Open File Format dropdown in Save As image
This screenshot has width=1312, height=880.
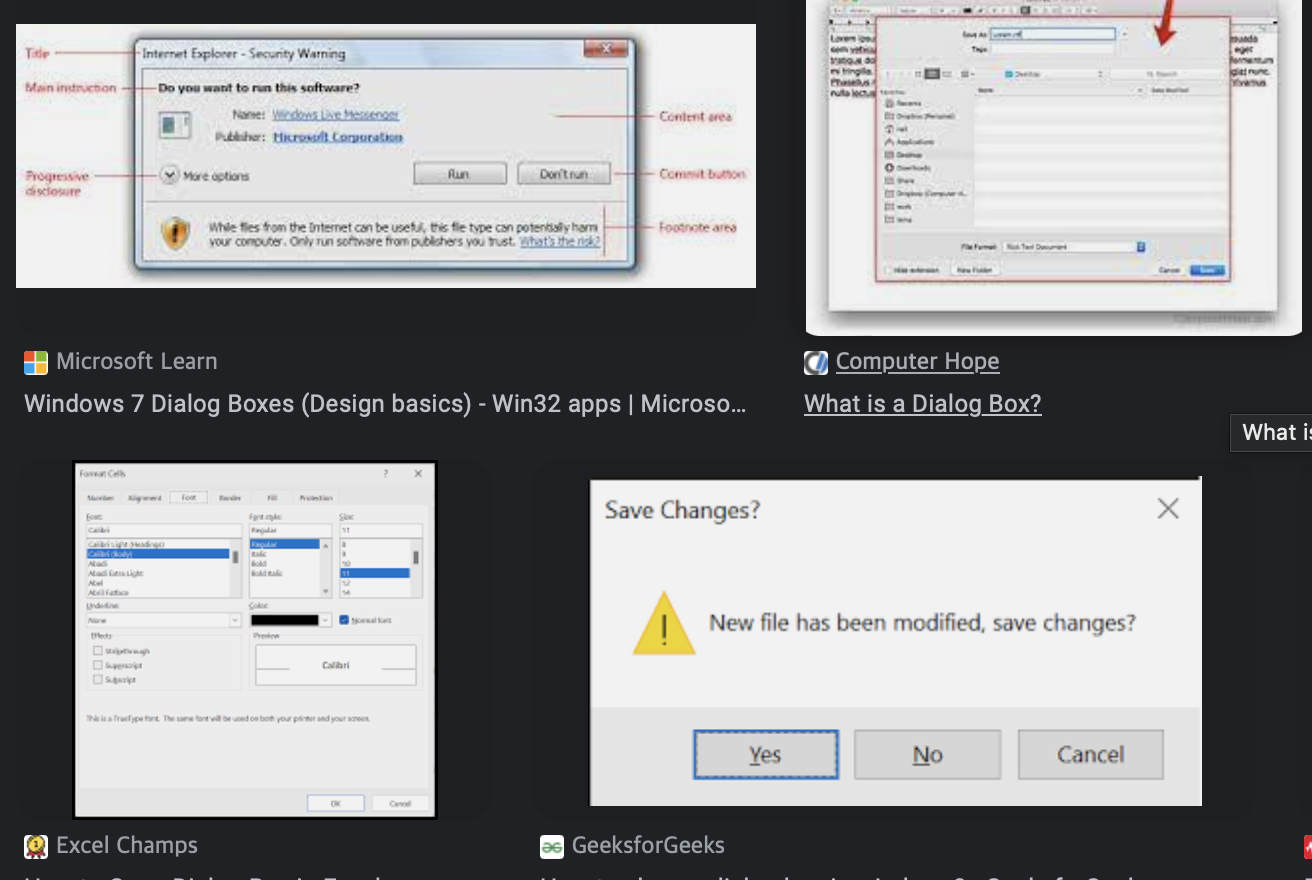[x=1073, y=247]
